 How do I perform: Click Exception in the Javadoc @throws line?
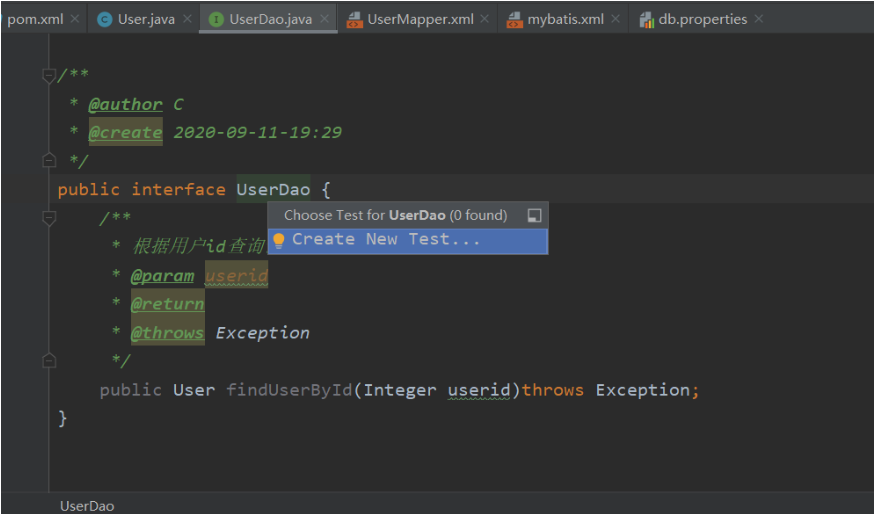coord(263,333)
